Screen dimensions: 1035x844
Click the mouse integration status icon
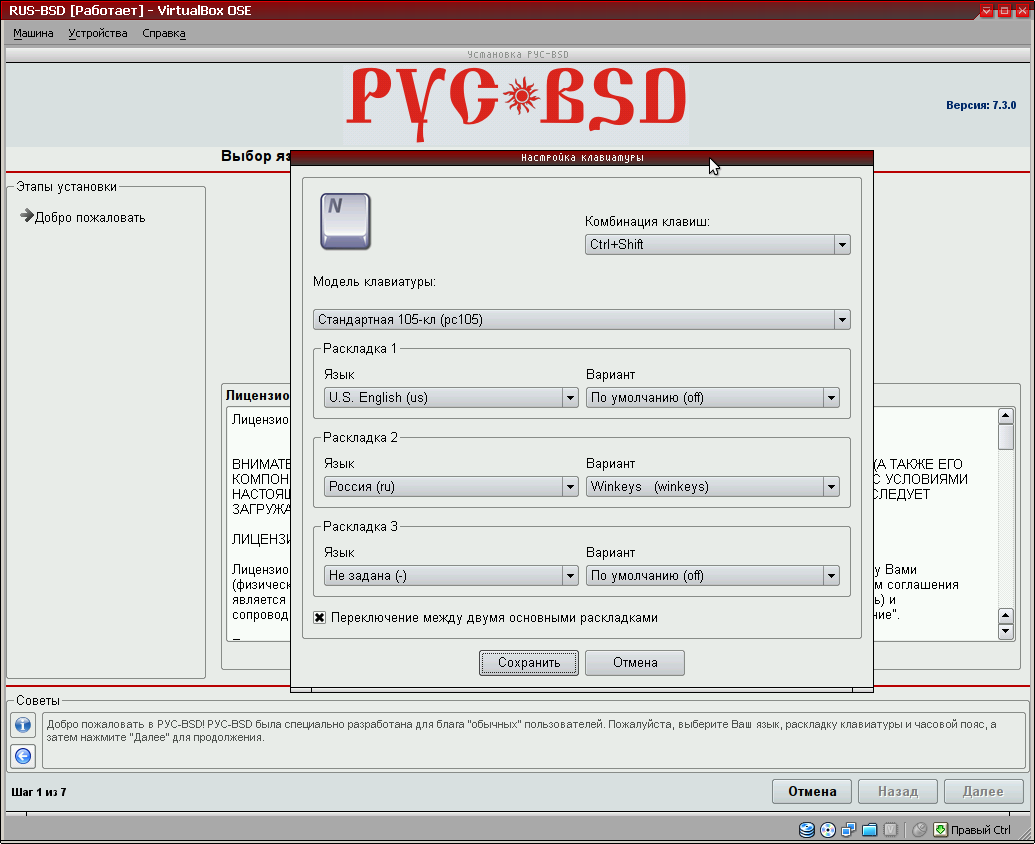(919, 829)
